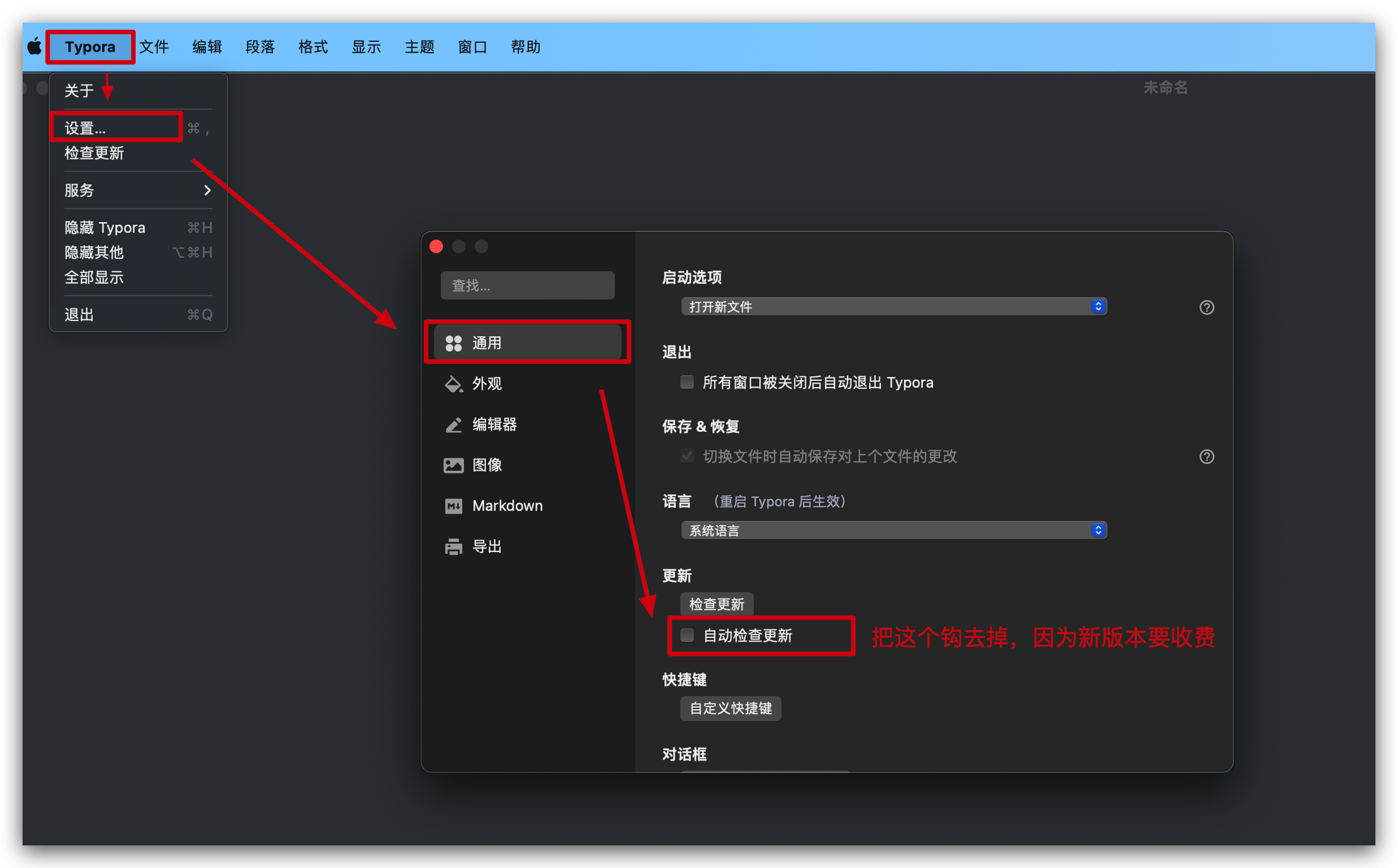Open the 系统语言 language dropdown
The height and width of the screenshot is (868, 1398).
[893, 530]
